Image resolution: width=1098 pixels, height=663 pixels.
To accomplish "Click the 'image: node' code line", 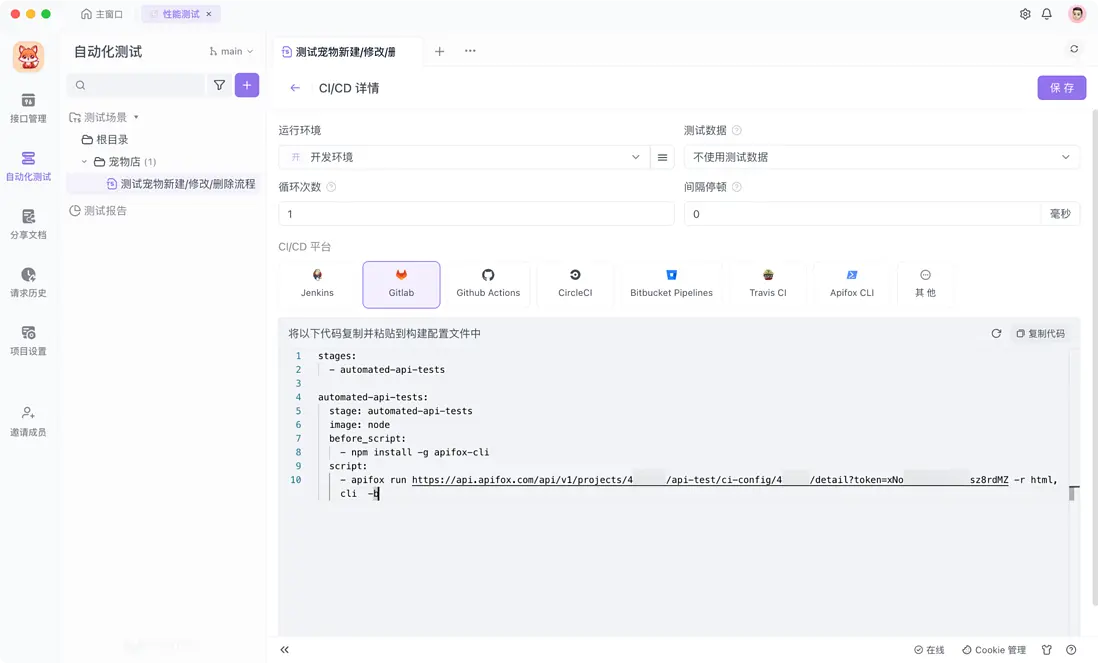I will click(x=359, y=424).
